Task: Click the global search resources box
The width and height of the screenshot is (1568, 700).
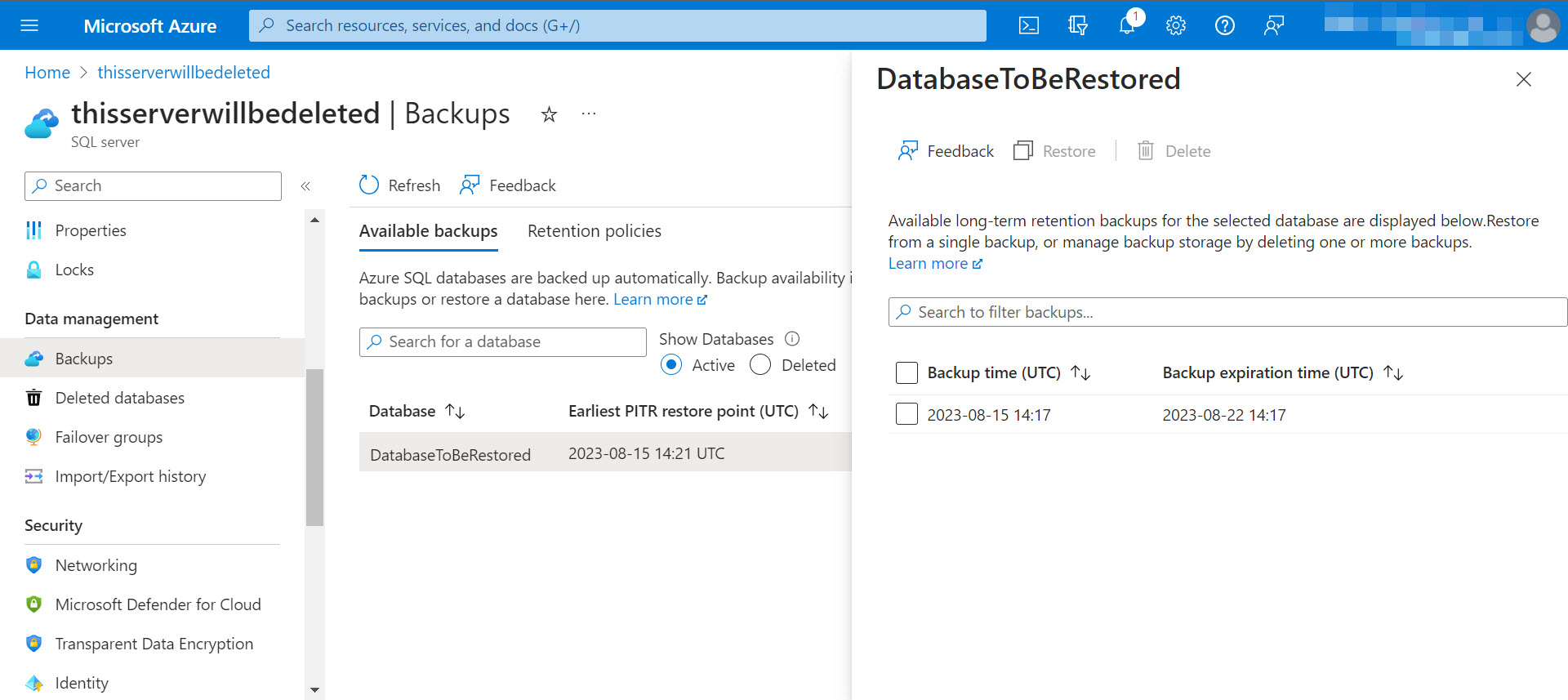Action: (x=617, y=25)
